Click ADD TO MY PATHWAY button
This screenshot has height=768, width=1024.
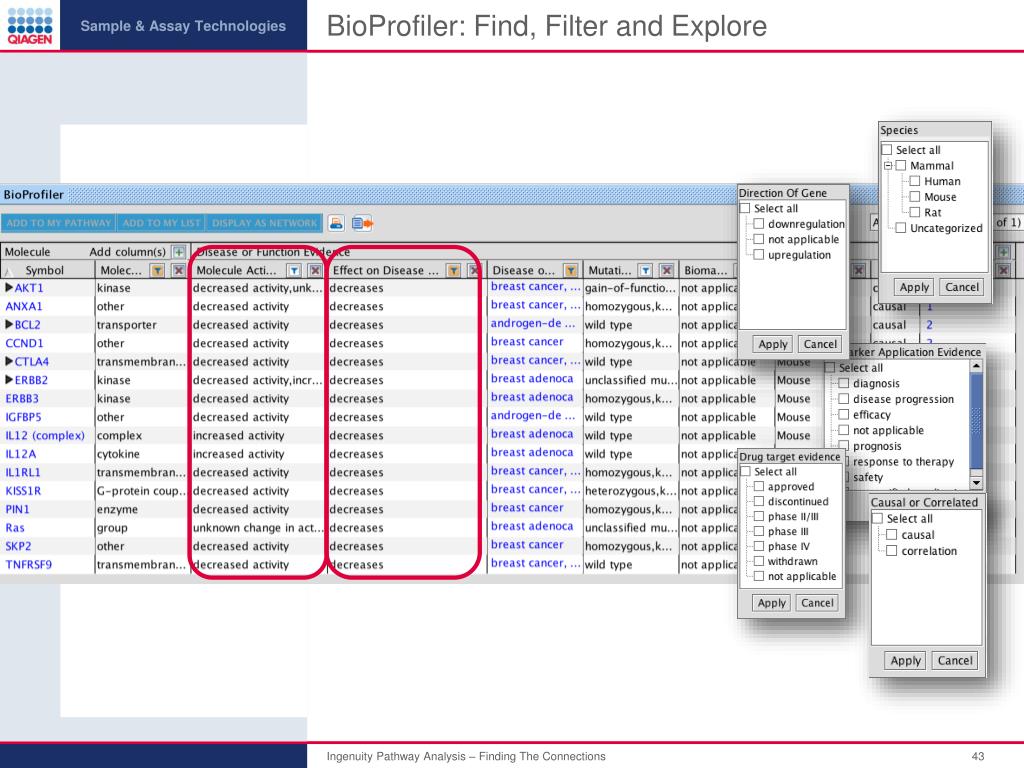click(59, 223)
